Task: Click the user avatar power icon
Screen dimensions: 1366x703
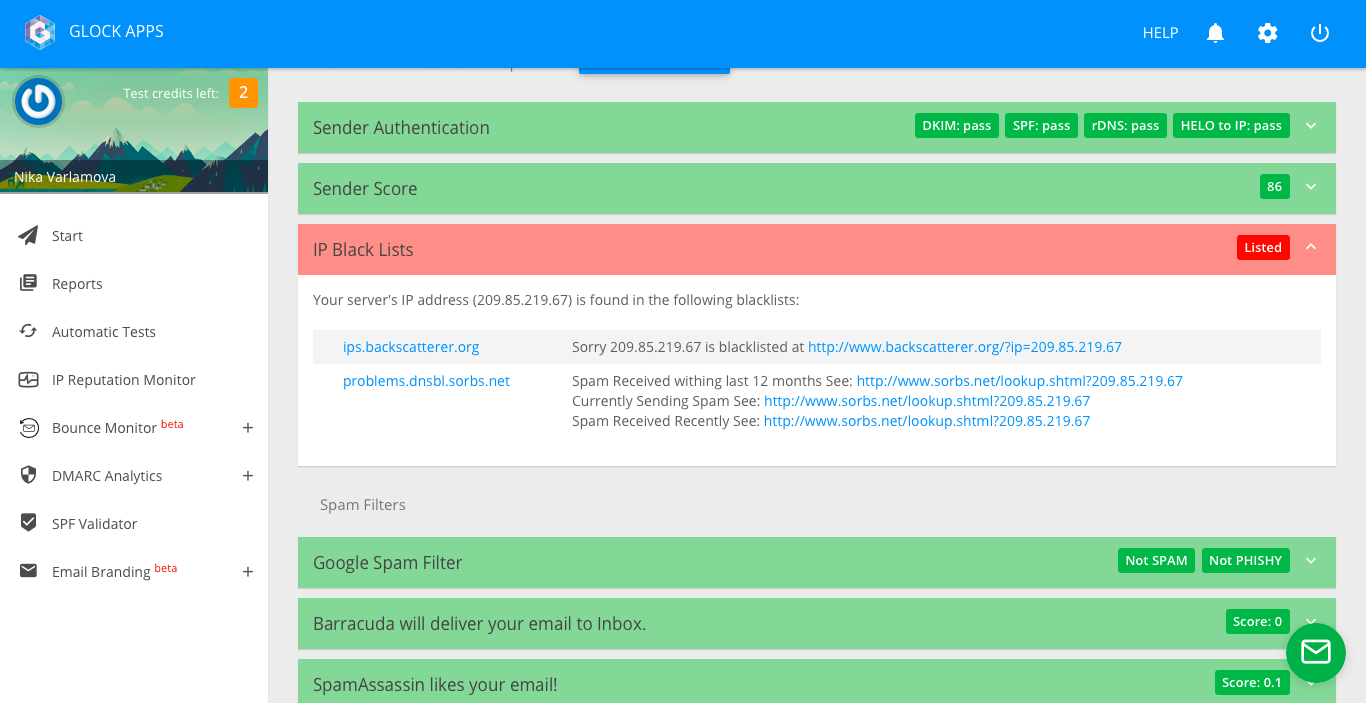Action: (39, 101)
